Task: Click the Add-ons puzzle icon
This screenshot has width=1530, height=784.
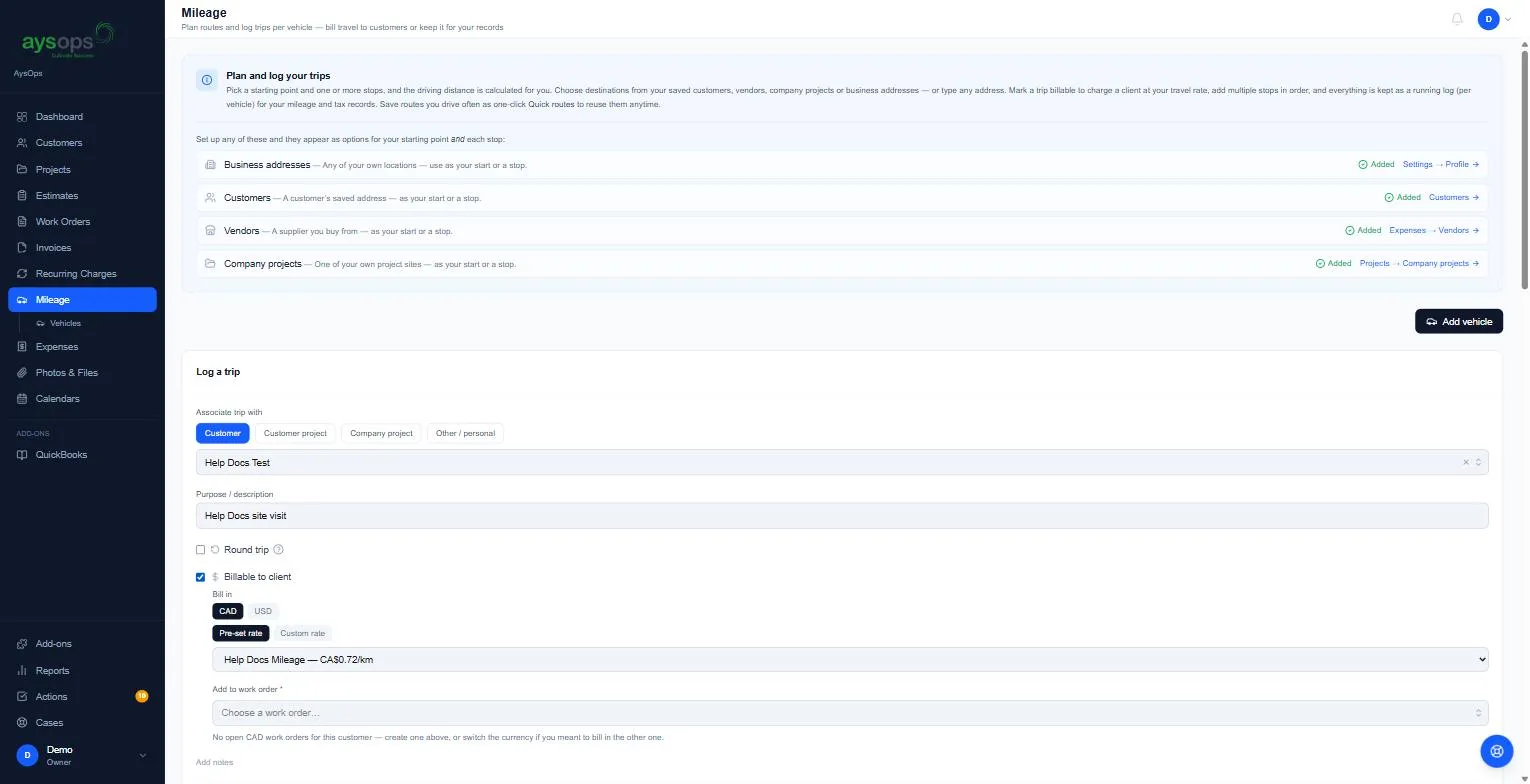Action: point(22,644)
